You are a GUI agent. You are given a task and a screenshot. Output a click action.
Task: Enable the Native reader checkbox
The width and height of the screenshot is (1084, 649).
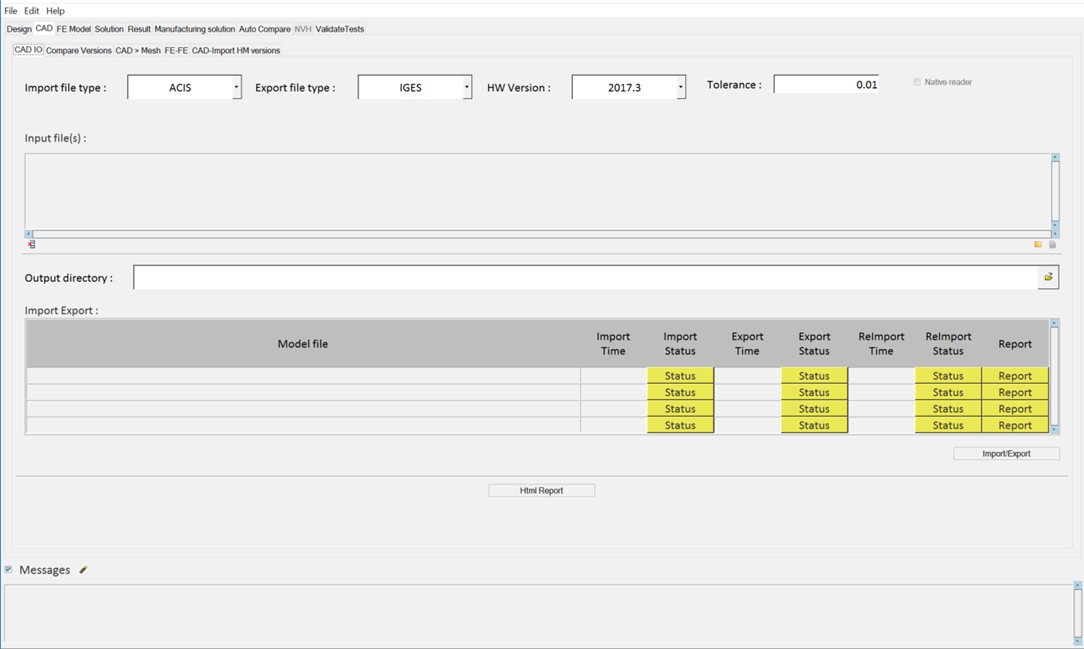click(x=917, y=82)
